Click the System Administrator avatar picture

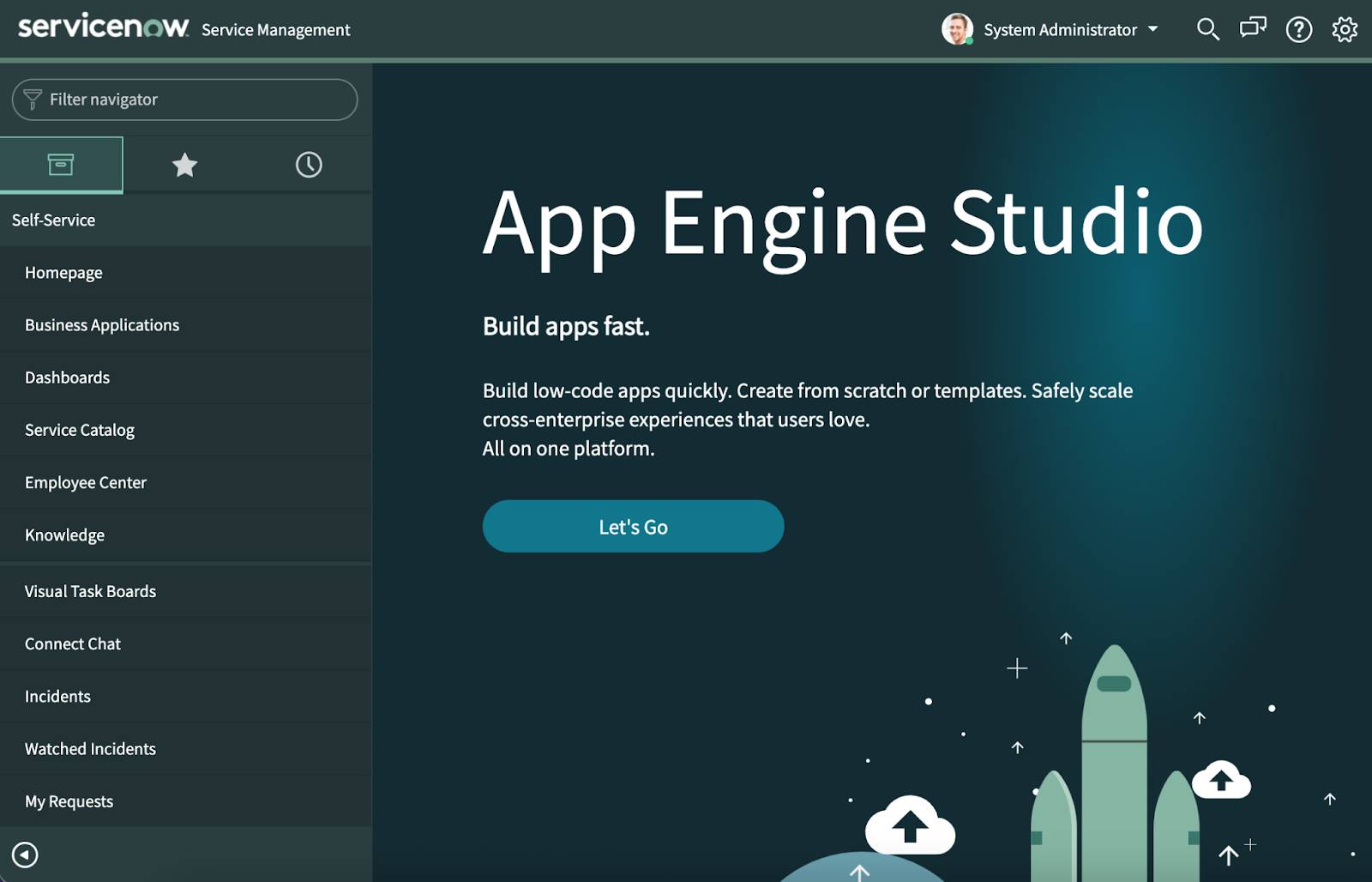point(957,29)
